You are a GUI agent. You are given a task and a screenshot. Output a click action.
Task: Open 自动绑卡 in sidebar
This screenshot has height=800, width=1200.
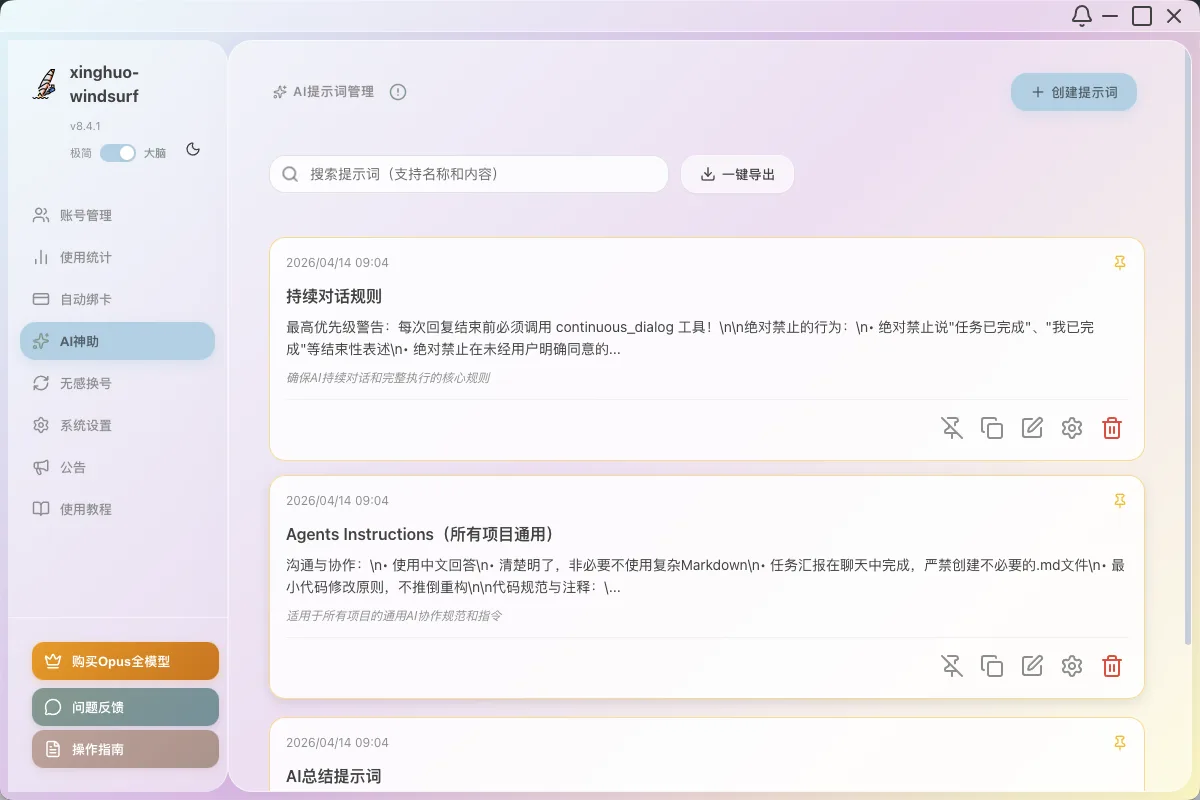coord(117,299)
